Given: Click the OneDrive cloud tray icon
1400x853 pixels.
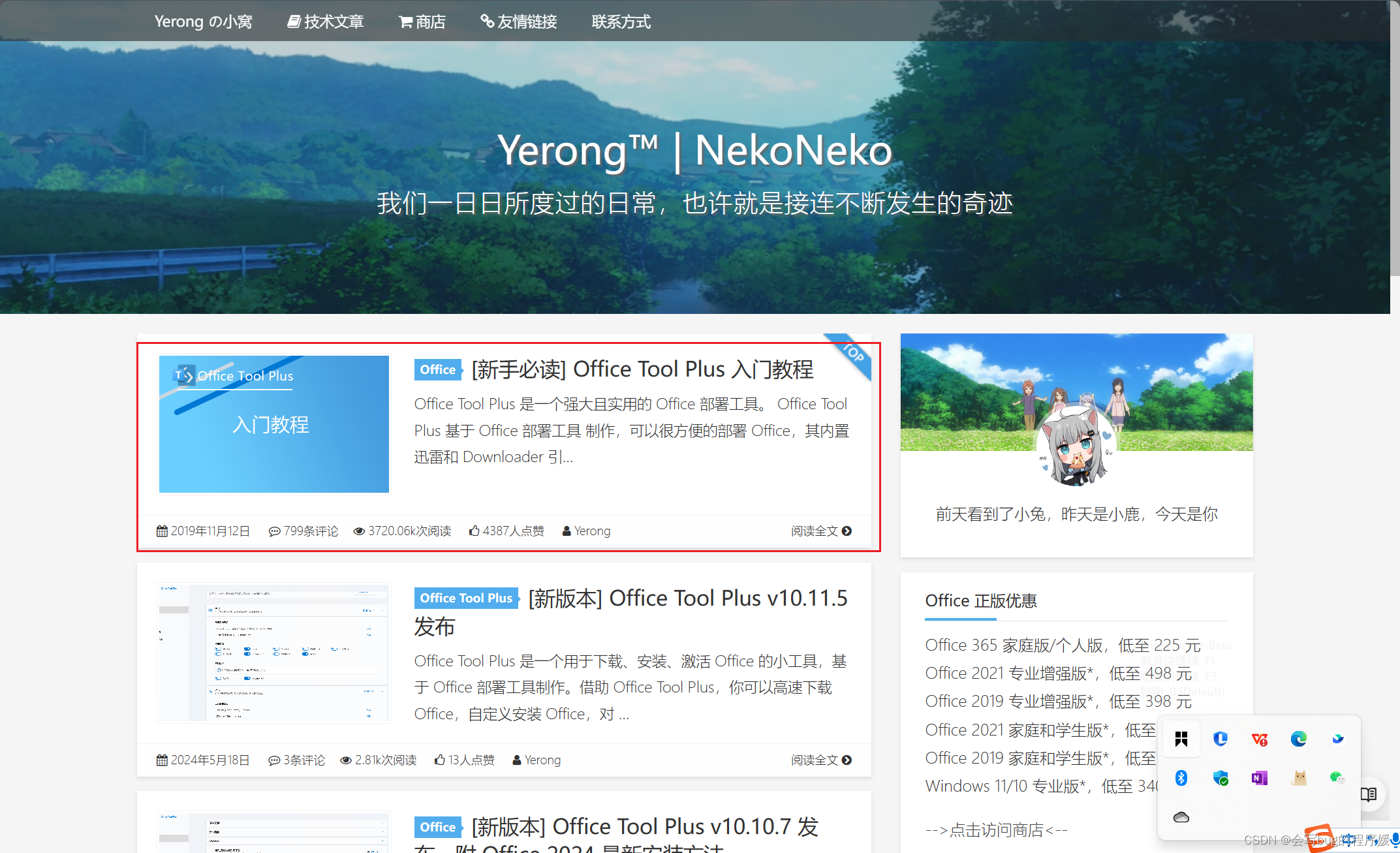Looking at the screenshot, I should click(x=1181, y=817).
